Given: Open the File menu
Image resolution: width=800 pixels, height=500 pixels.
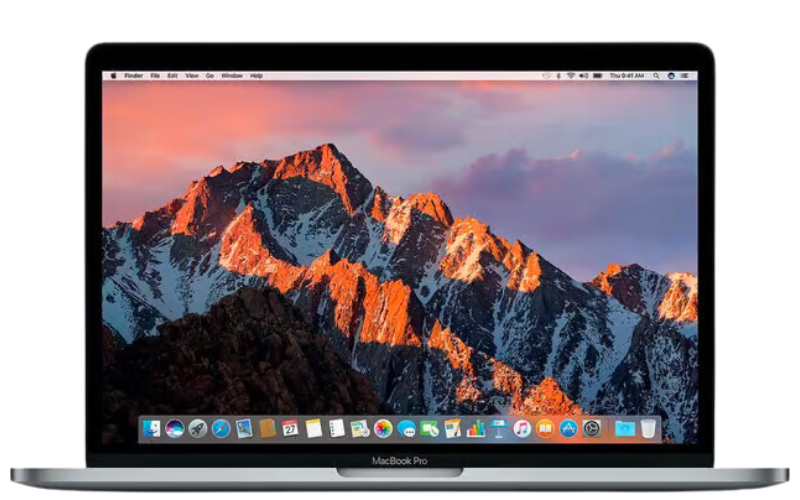Looking at the screenshot, I should click(x=155, y=76).
